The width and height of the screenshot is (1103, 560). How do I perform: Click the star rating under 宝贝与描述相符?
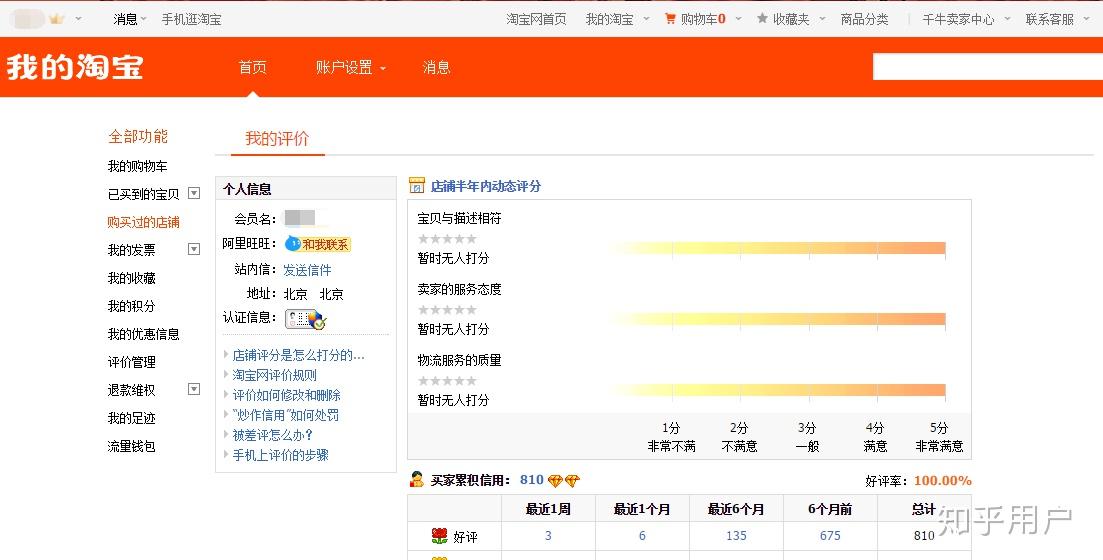447,238
